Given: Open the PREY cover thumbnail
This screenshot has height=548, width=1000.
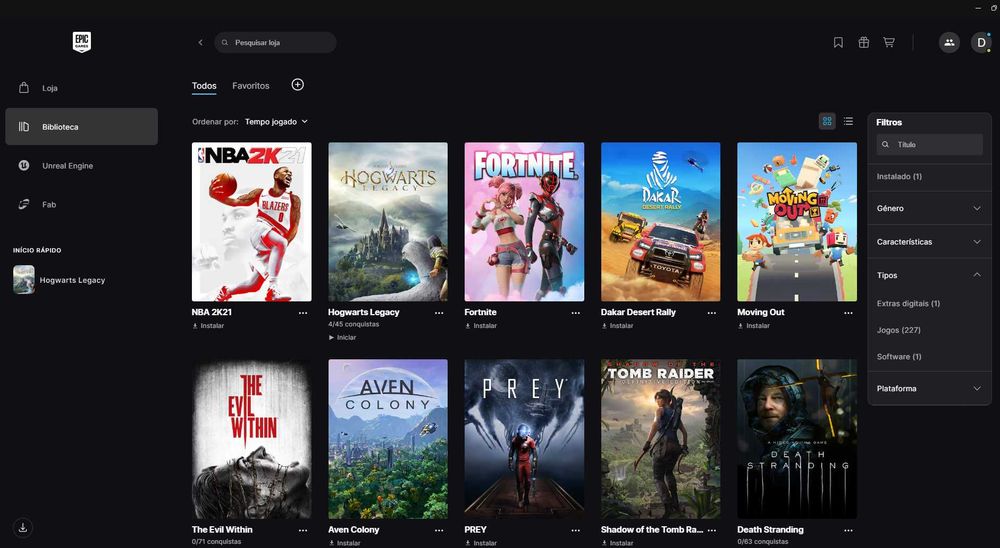Looking at the screenshot, I should click(524, 439).
